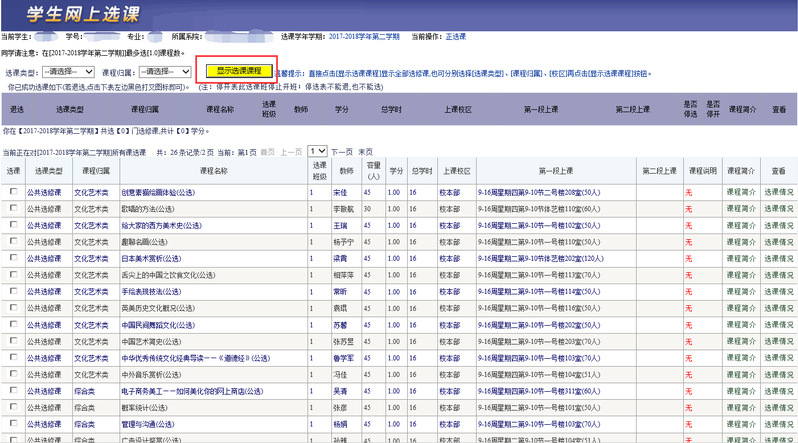Jump to last page via 末页
Image resolution: width=798 pixels, height=443 pixels.
tap(366, 151)
